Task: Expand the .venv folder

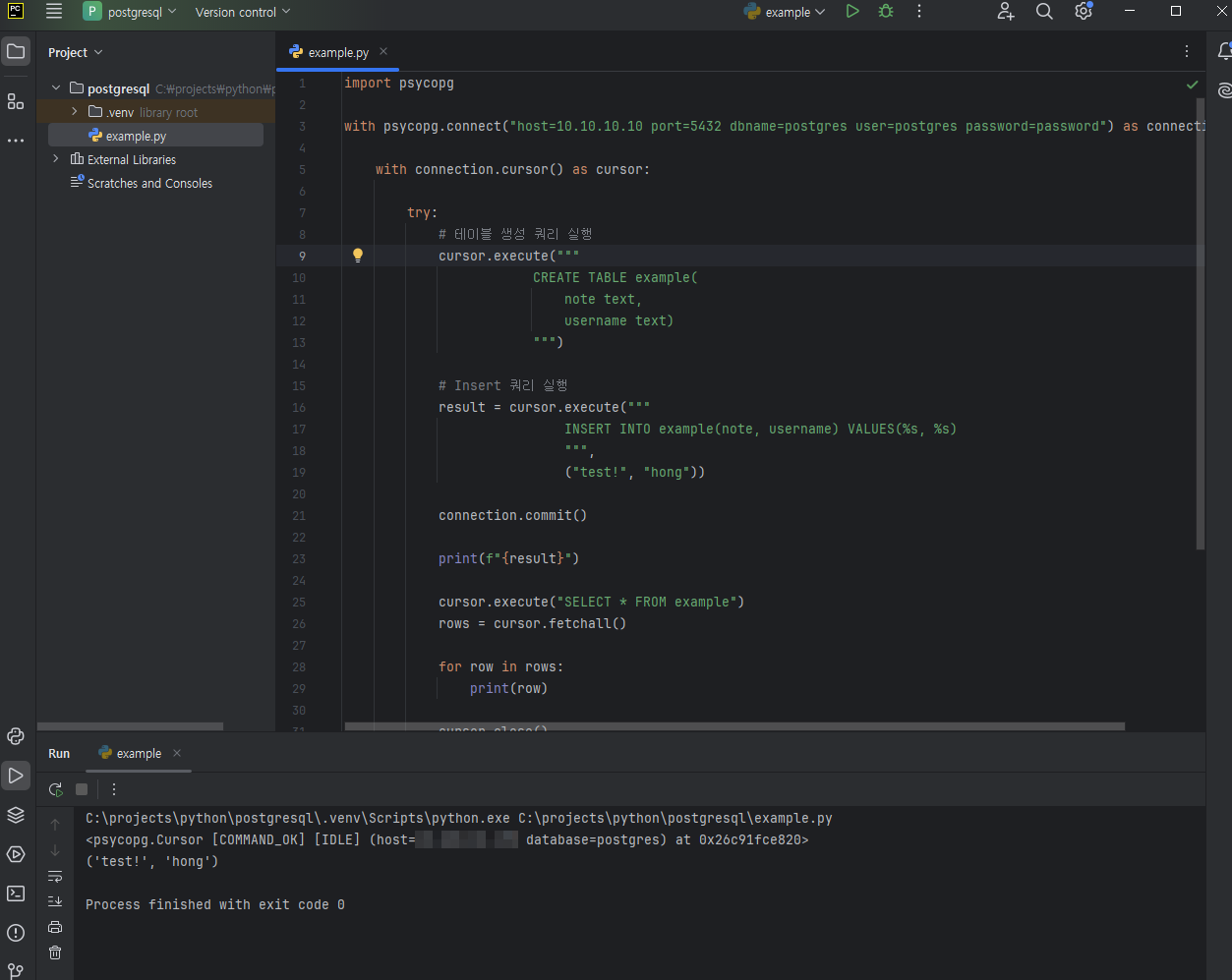Action: (x=74, y=112)
